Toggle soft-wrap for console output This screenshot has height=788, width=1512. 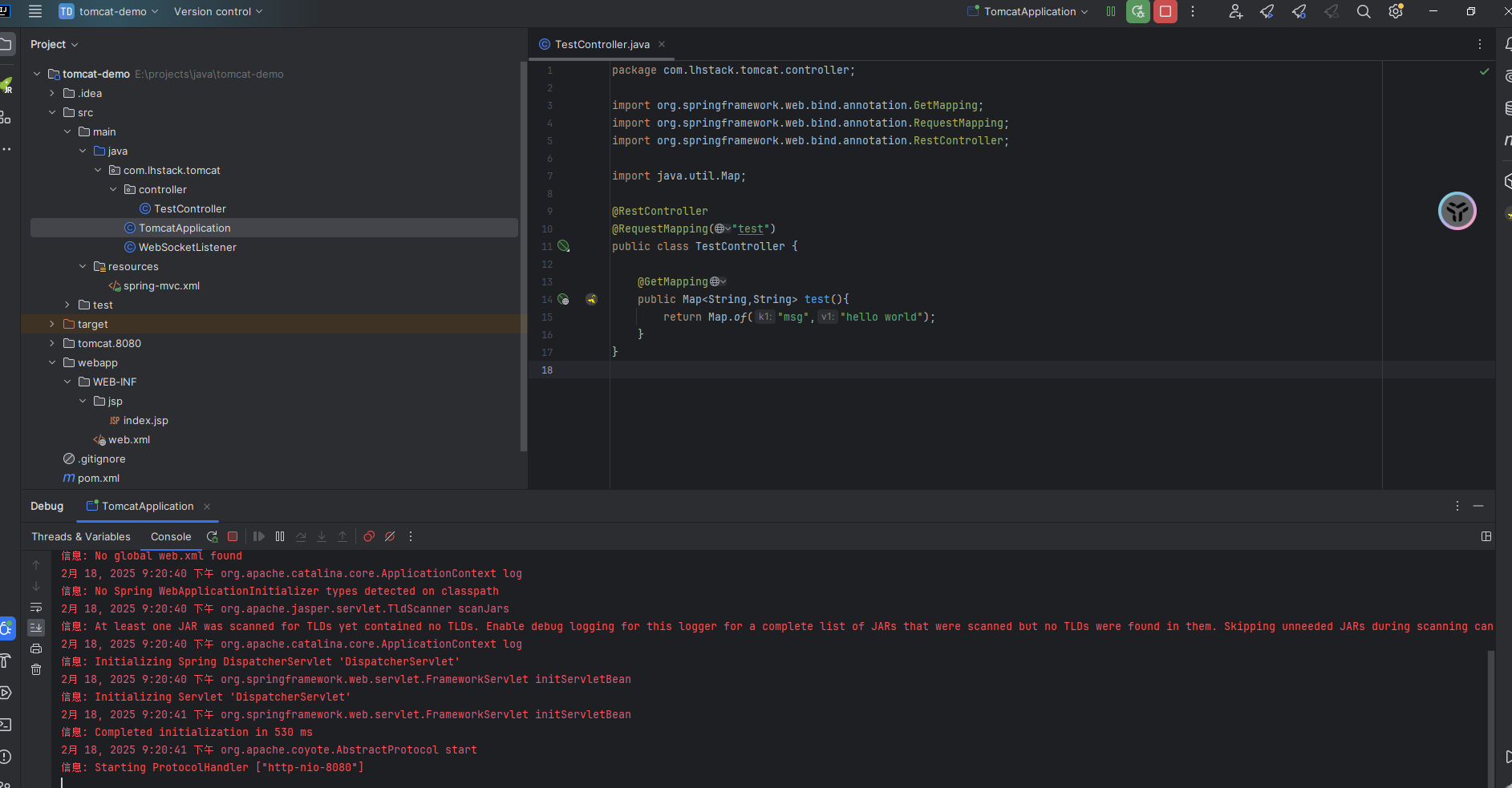click(x=36, y=607)
